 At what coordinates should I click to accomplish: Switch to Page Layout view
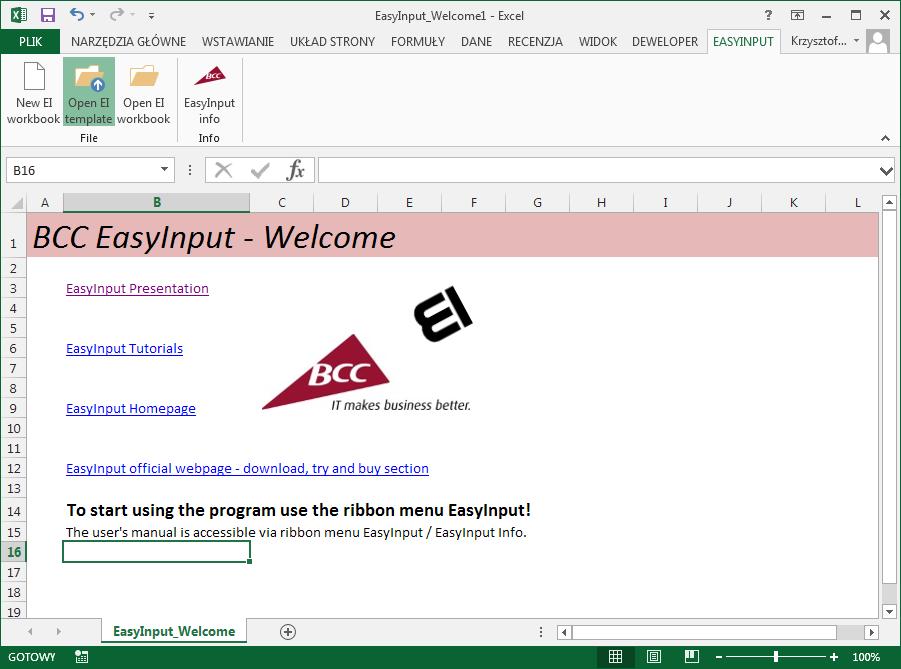(654, 656)
